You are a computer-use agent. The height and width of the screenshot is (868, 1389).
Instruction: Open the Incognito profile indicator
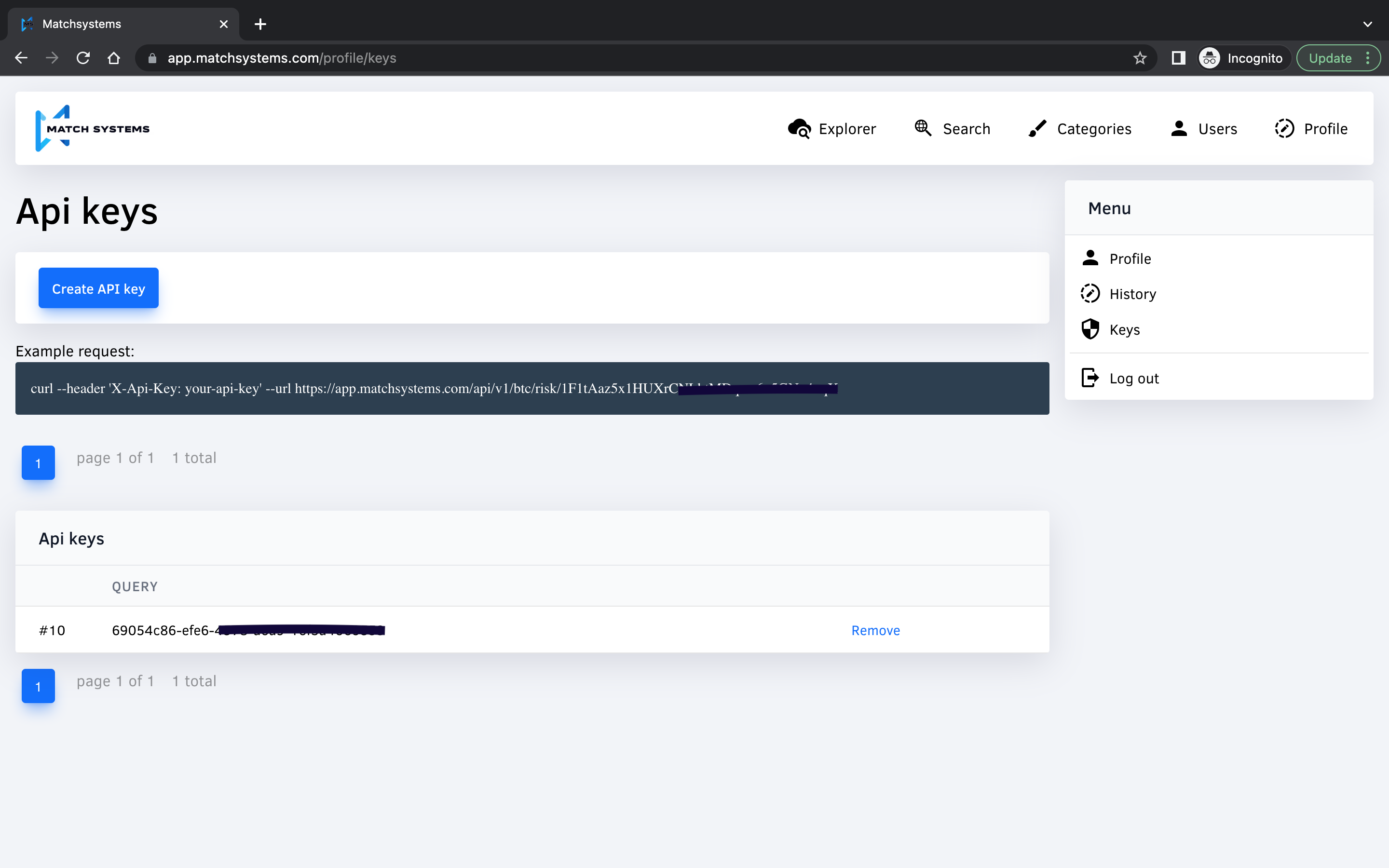tap(1243, 58)
